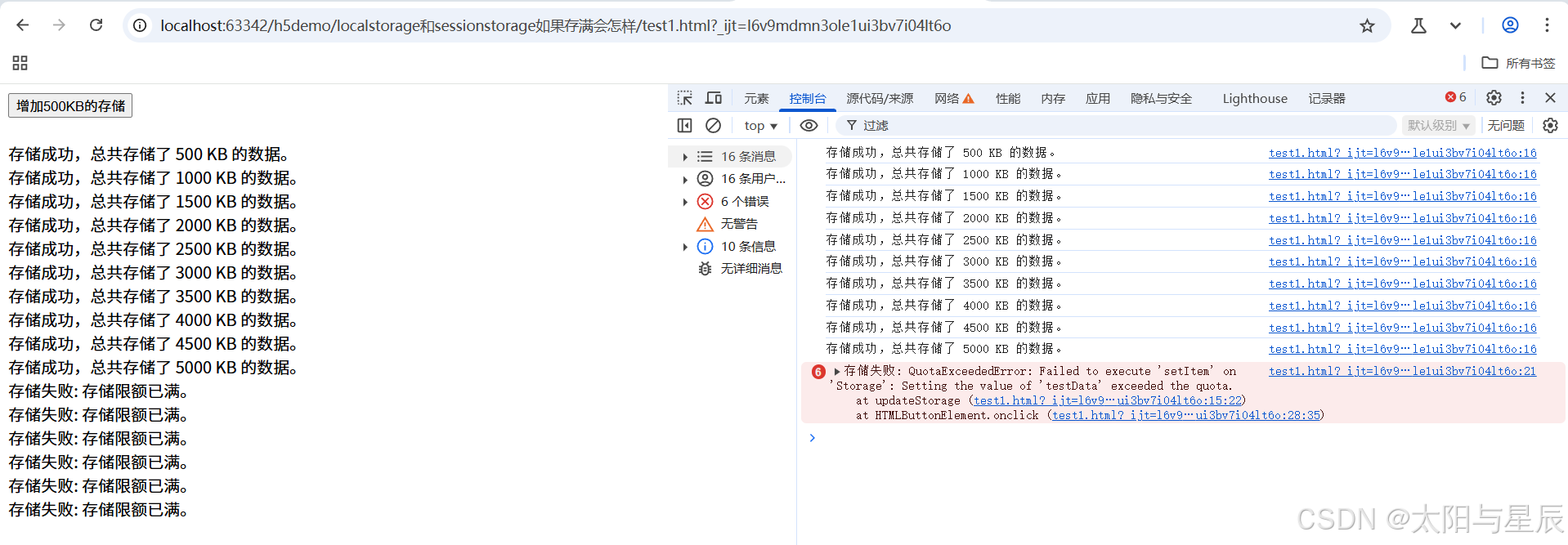Toggle the live expression eye icon
This screenshot has height=545, width=1568.
tap(809, 125)
